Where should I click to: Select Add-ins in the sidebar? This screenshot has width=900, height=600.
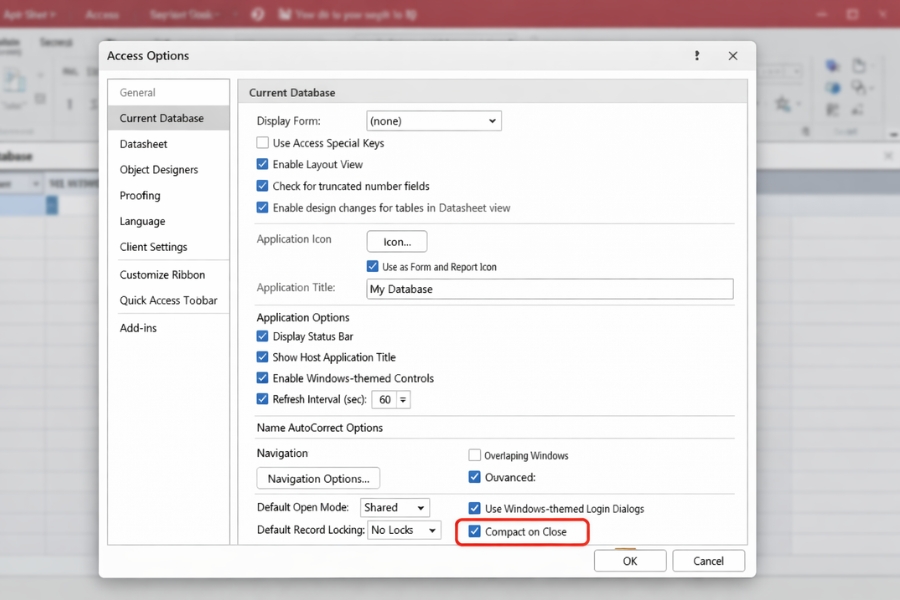click(138, 328)
